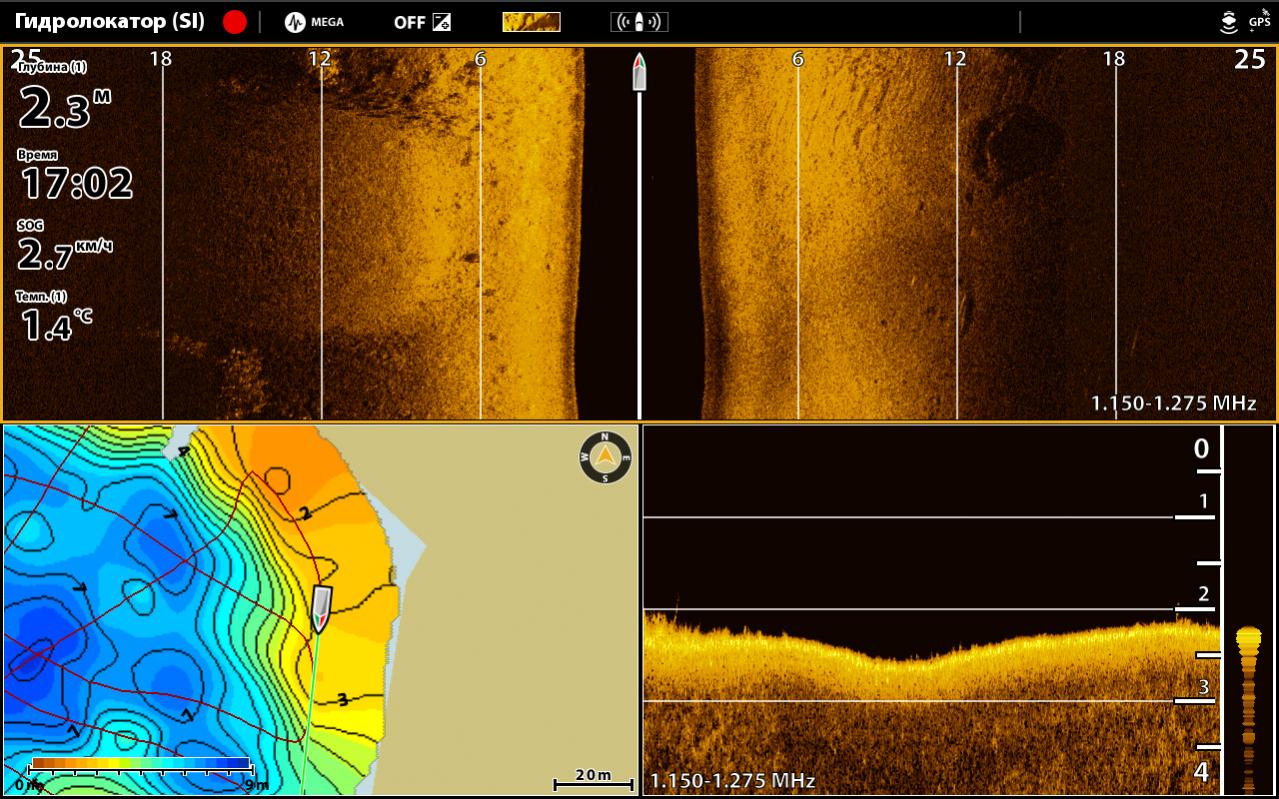Tap the time readout 17:02
This screenshot has width=1279, height=799.
[76, 182]
